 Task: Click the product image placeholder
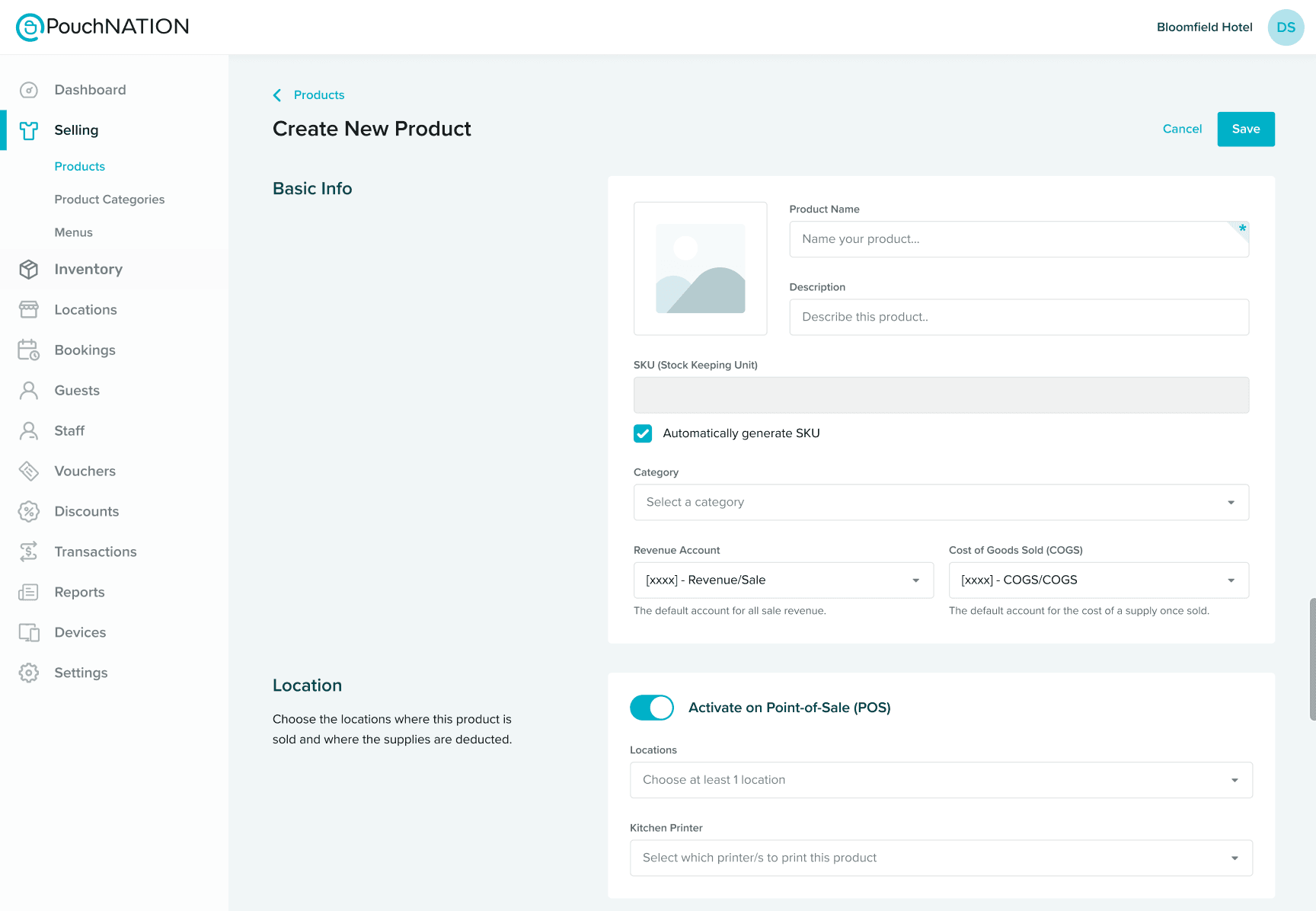click(x=700, y=268)
